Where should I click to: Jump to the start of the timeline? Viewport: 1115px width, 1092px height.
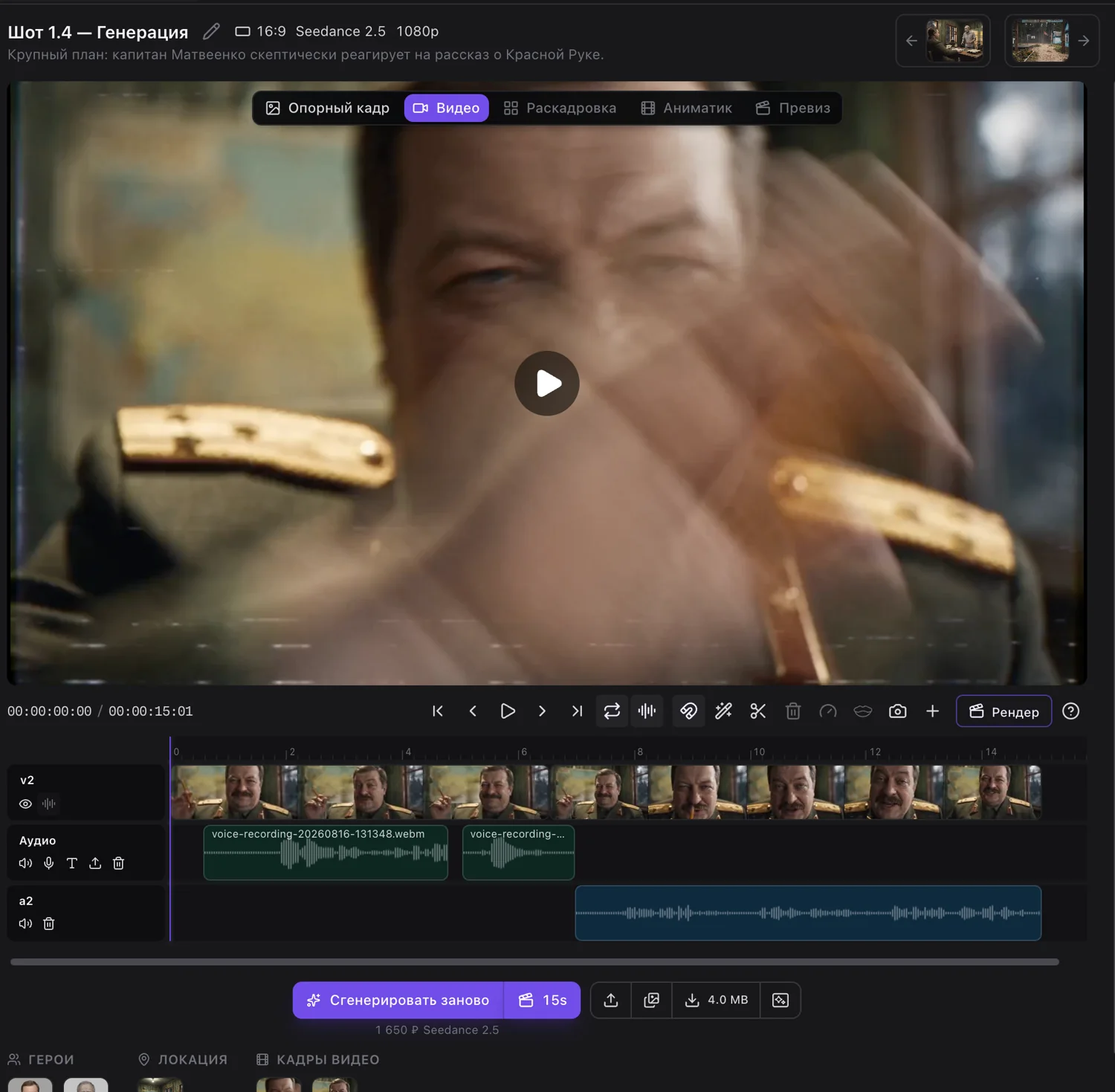coord(438,711)
